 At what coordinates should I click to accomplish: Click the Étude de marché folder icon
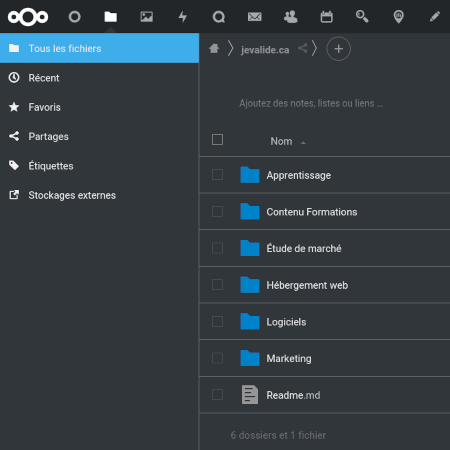tap(250, 248)
